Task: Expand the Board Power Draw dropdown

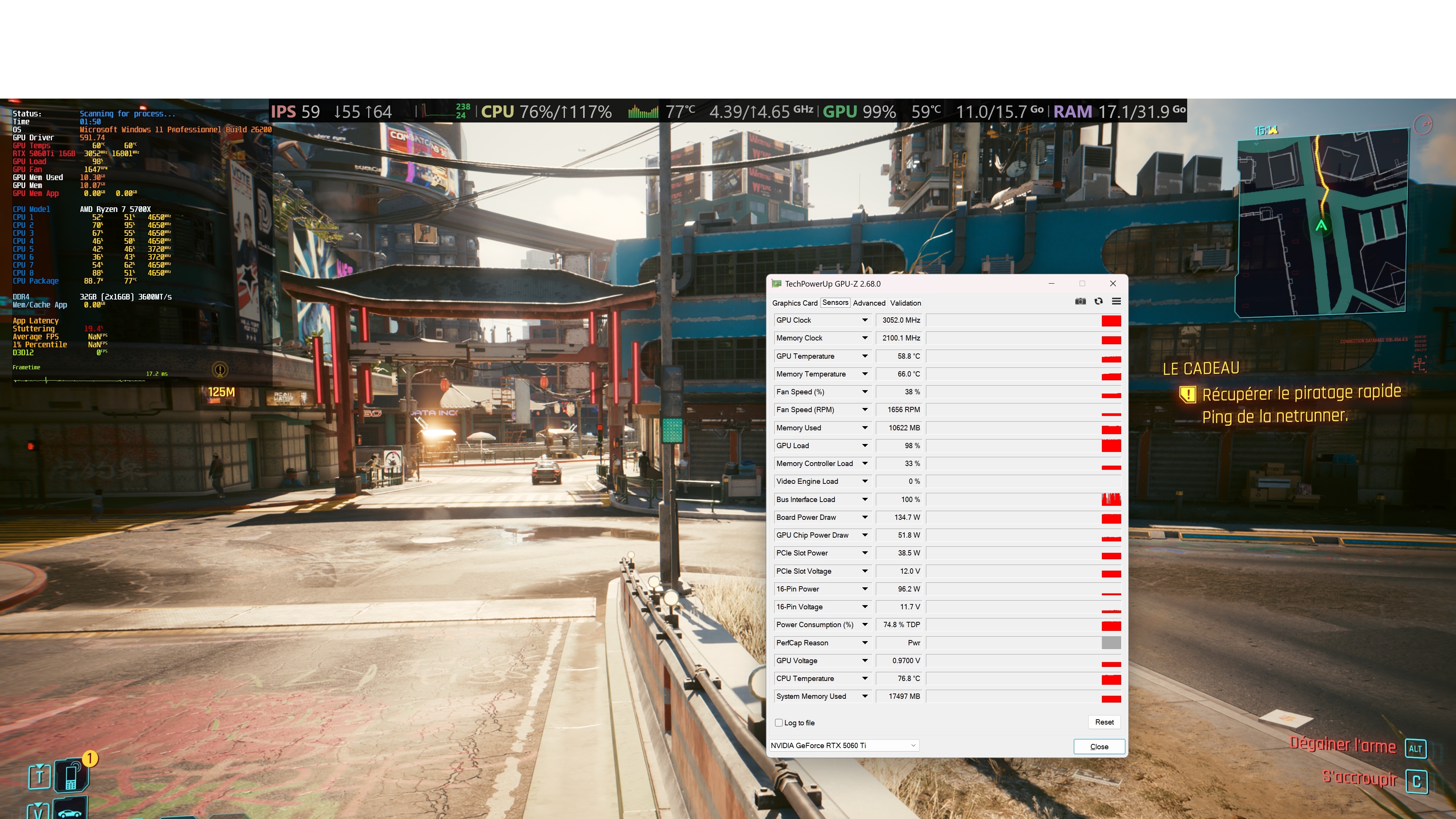Action: (x=864, y=517)
